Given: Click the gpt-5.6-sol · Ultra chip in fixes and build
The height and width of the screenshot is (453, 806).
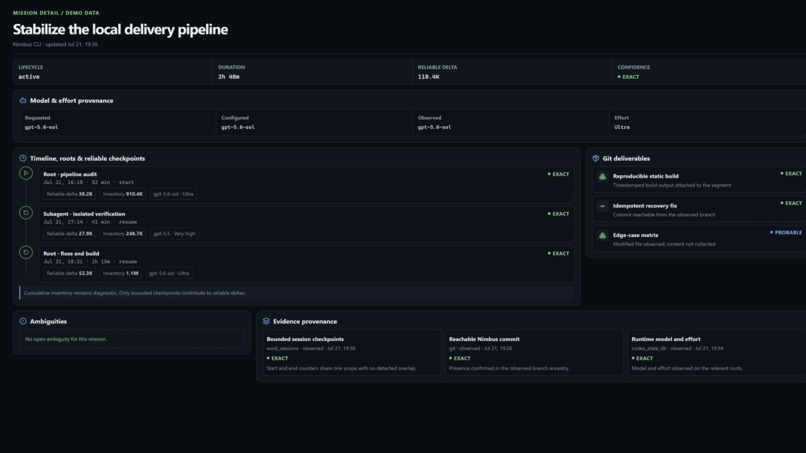Looking at the screenshot, I should coord(169,273).
